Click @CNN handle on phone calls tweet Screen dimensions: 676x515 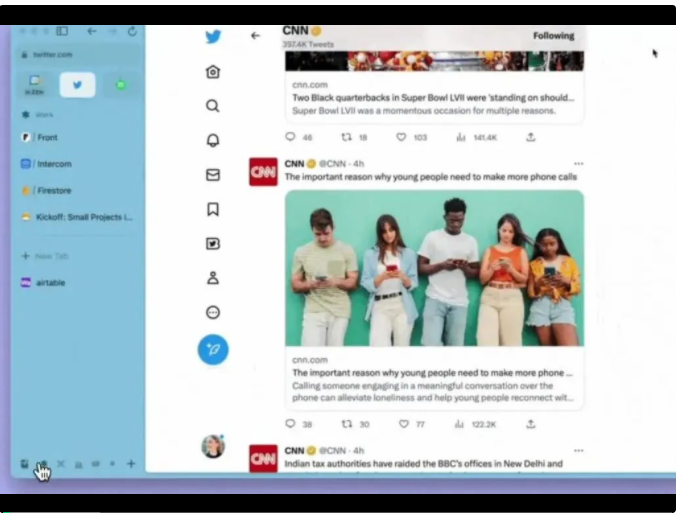(x=332, y=164)
